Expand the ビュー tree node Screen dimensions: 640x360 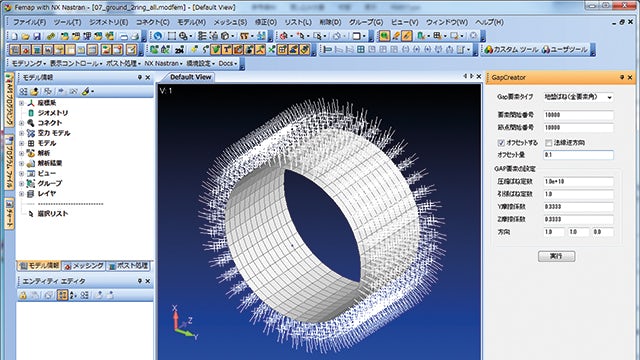tap(22, 173)
